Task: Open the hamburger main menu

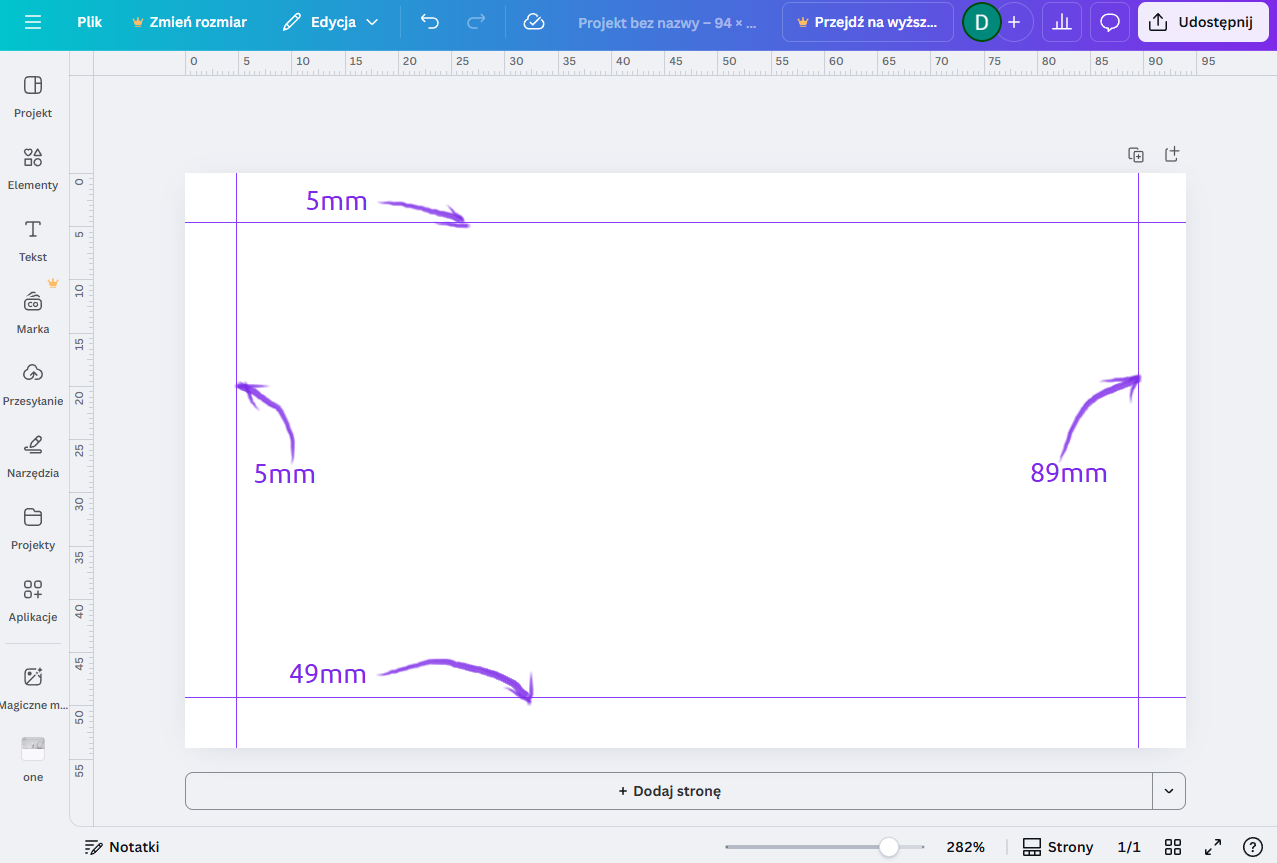Action: [x=33, y=22]
